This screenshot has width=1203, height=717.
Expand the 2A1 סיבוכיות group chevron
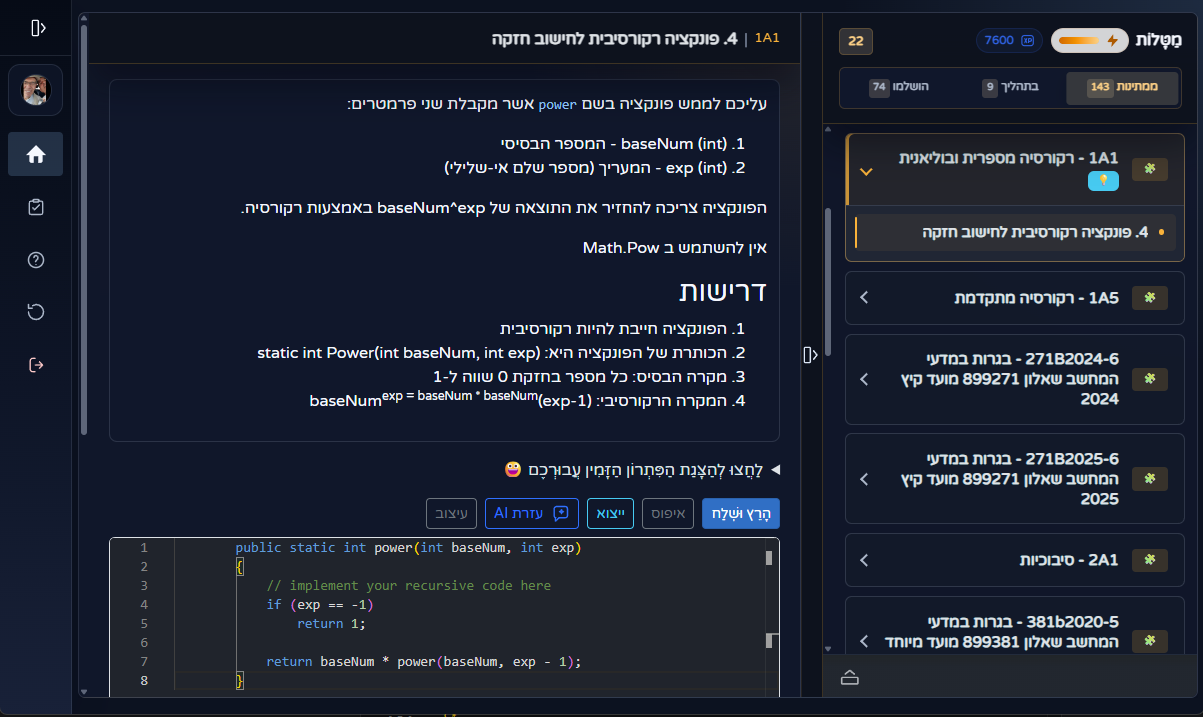point(864,560)
